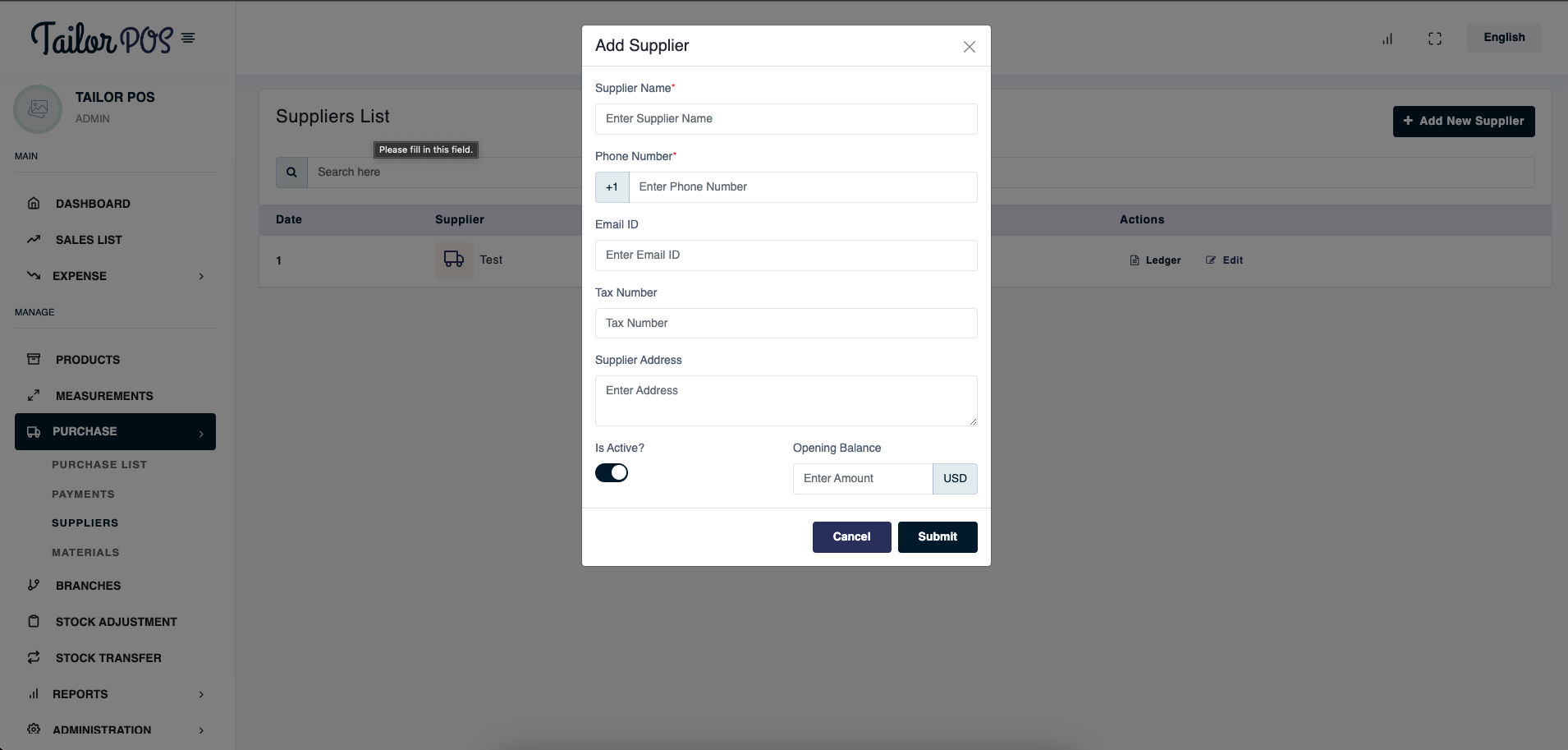1568x750 pixels.
Task: Click the Stock Transfer arrows icon
Action: [34, 657]
